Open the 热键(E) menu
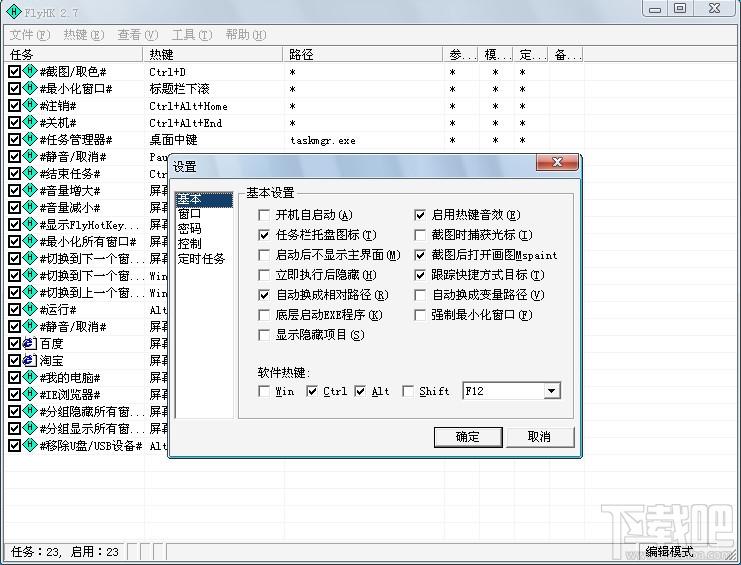Screen dimensions: 741x565 [84, 35]
